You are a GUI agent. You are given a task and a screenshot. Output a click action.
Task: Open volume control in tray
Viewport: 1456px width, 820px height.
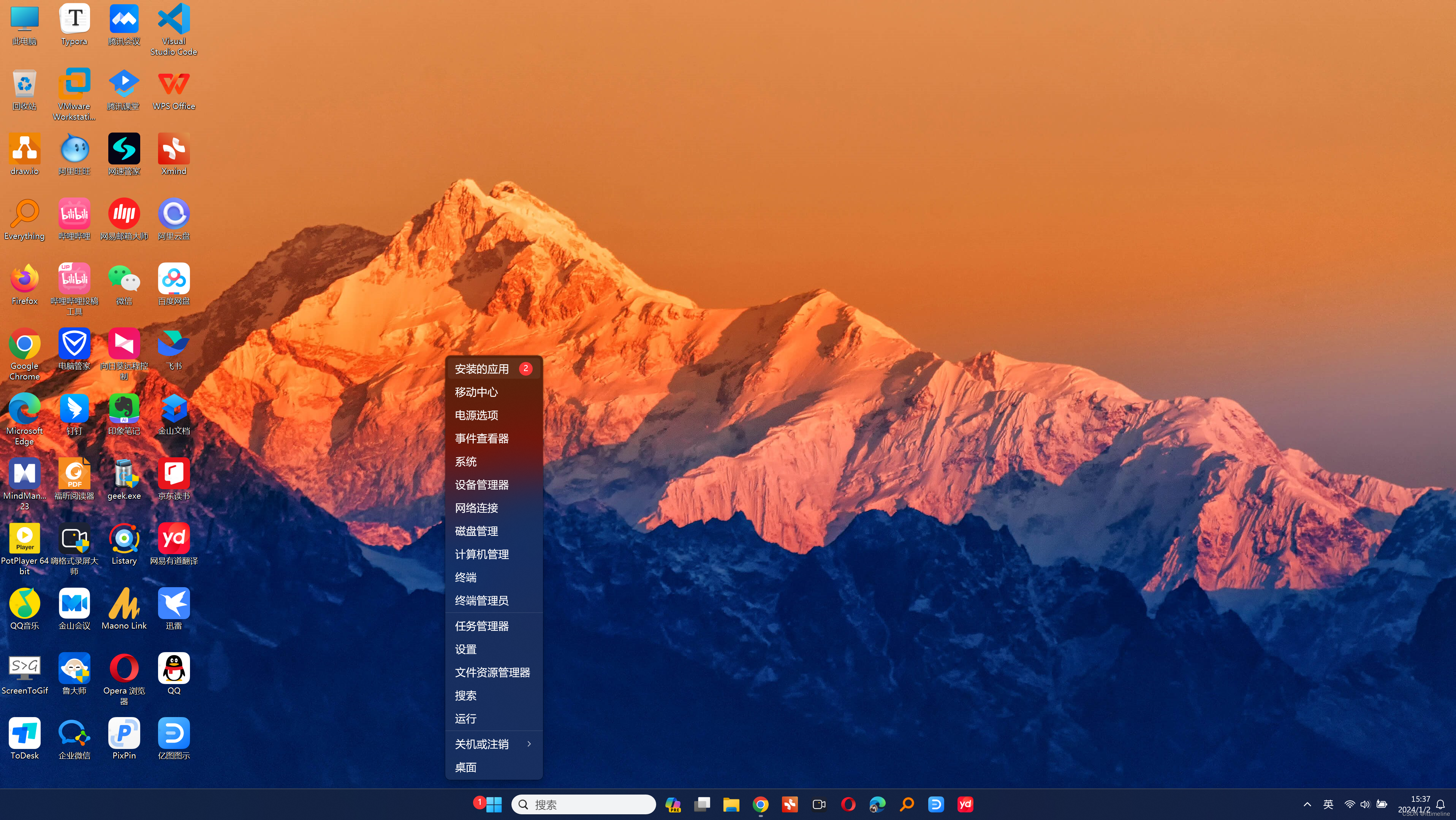point(1365,804)
